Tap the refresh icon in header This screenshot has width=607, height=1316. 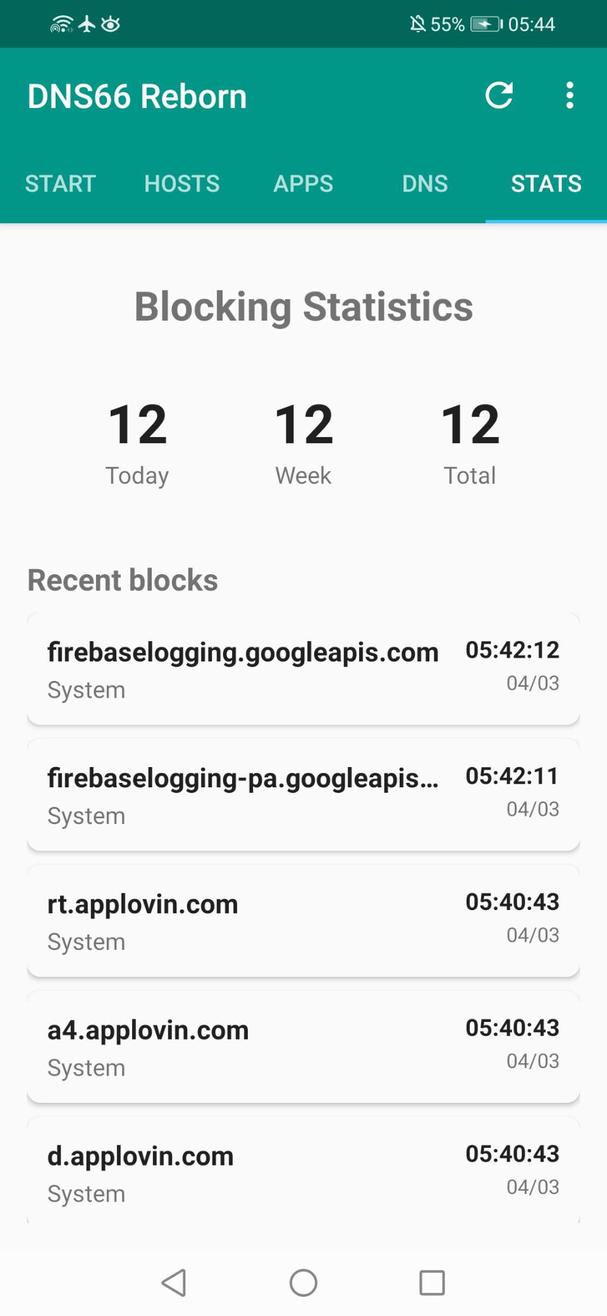(x=498, y=96)
